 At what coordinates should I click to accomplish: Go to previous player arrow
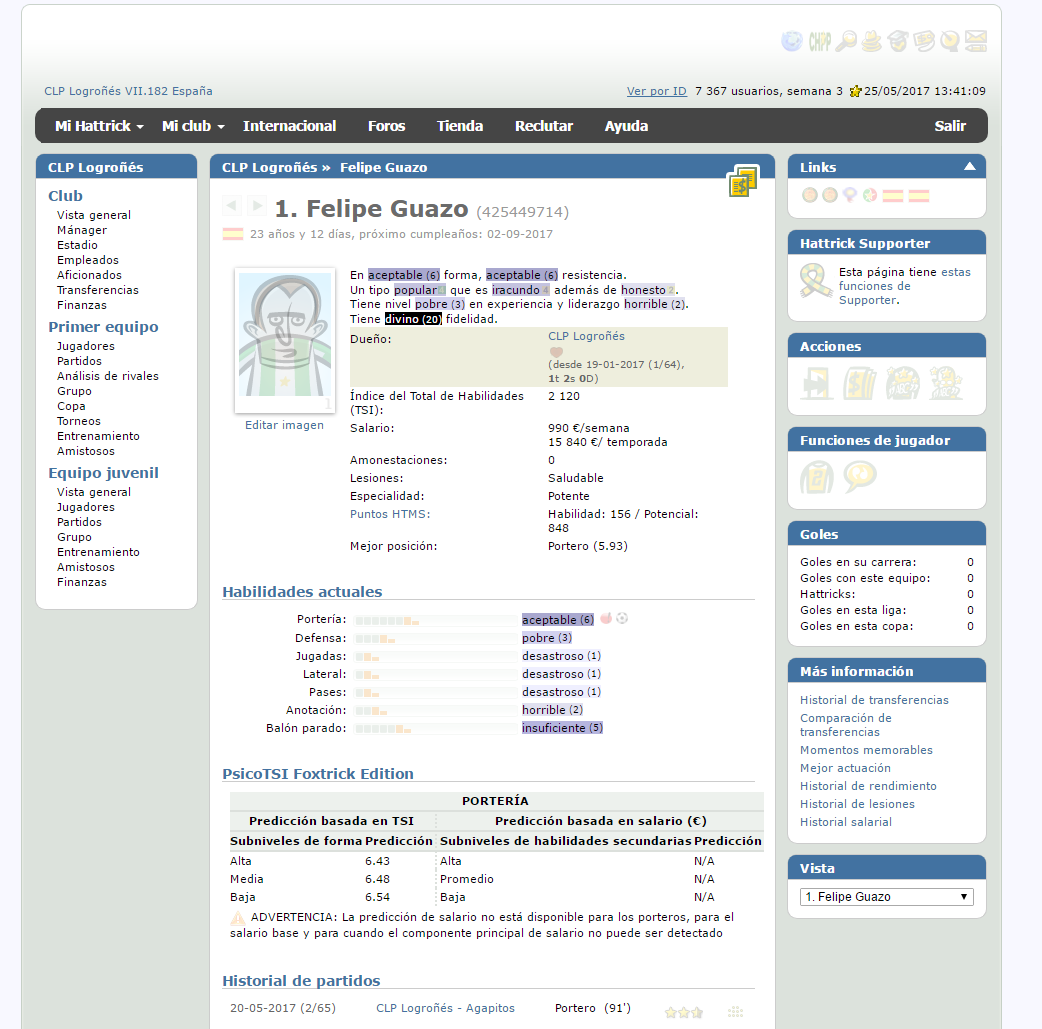click(231, 205)
